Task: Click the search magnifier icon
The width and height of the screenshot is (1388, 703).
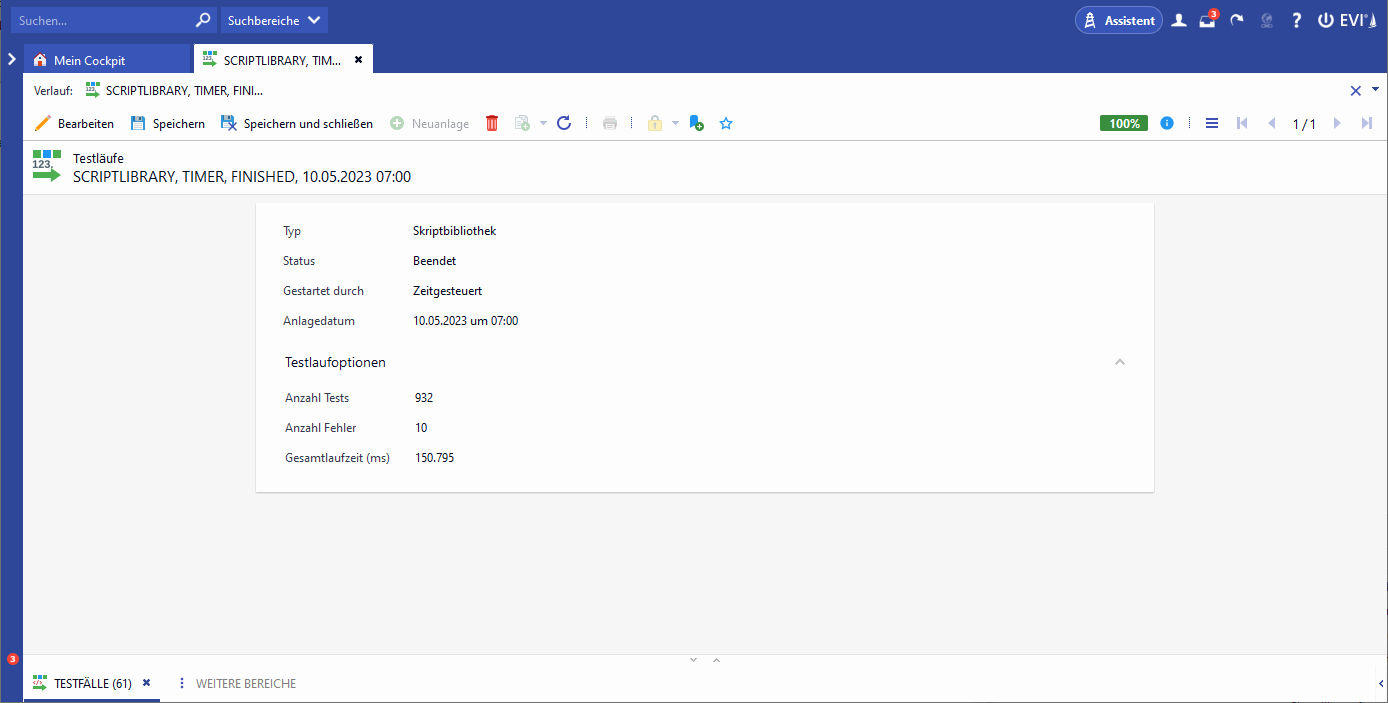Action: tap(203, 20)
